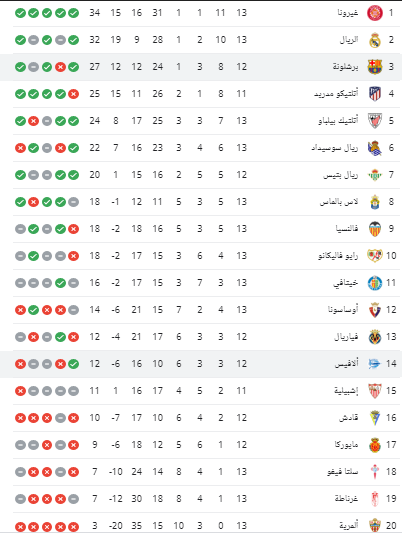The image size is (402, 535).
Task: Select the team name إشبيلية
Action: (346, 391)
